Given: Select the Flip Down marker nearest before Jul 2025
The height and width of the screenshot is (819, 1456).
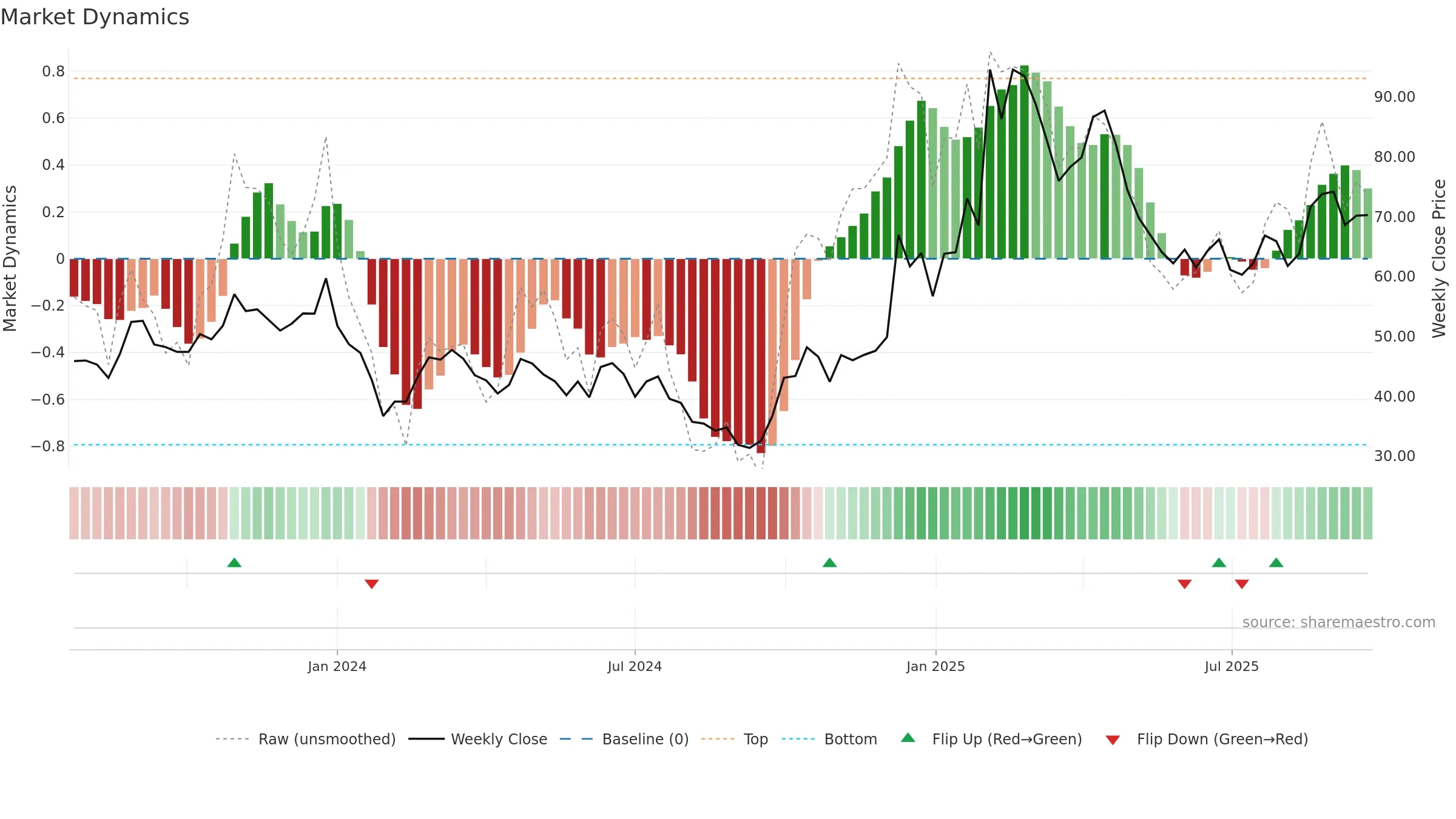Looking at the screenshot, I should (x=1185, y=584).
